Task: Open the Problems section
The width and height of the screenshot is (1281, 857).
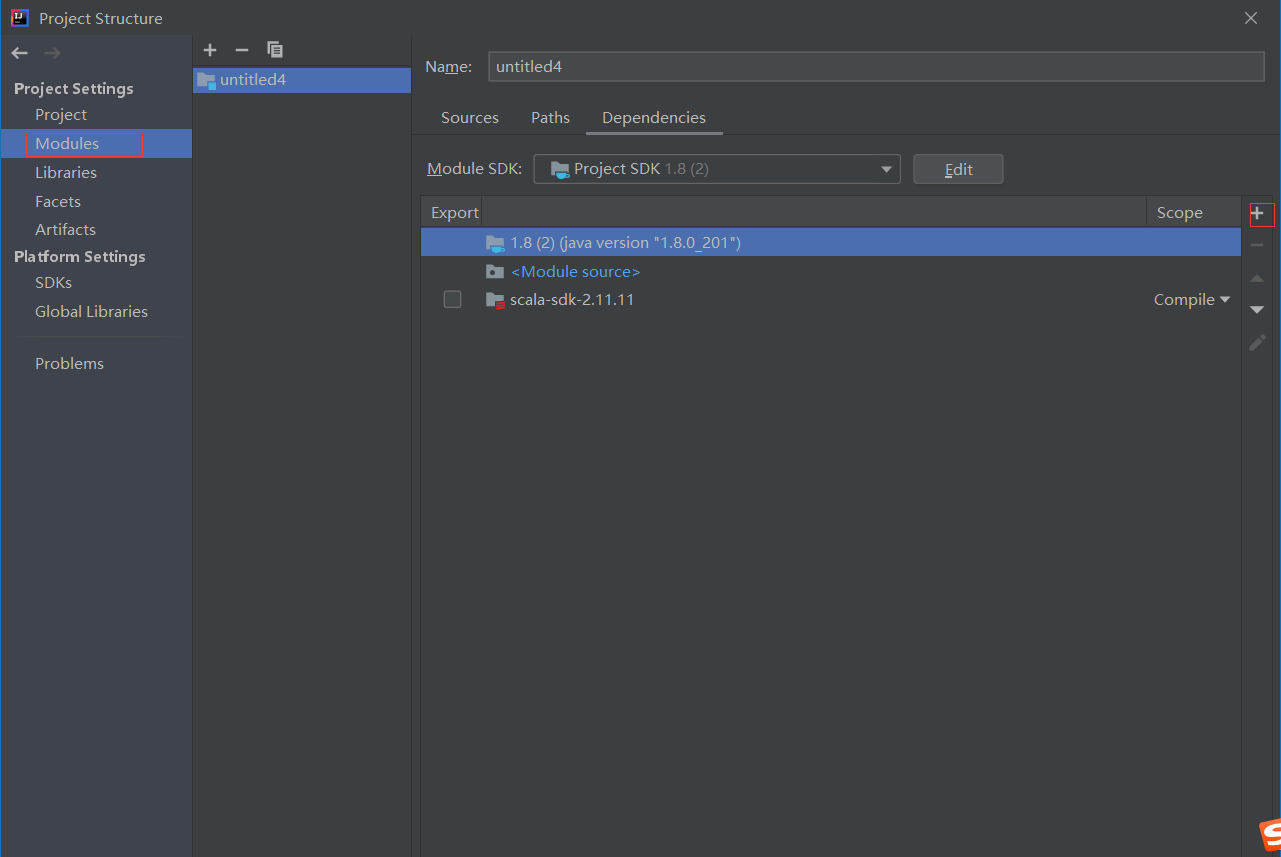Action: coord(69,364)
